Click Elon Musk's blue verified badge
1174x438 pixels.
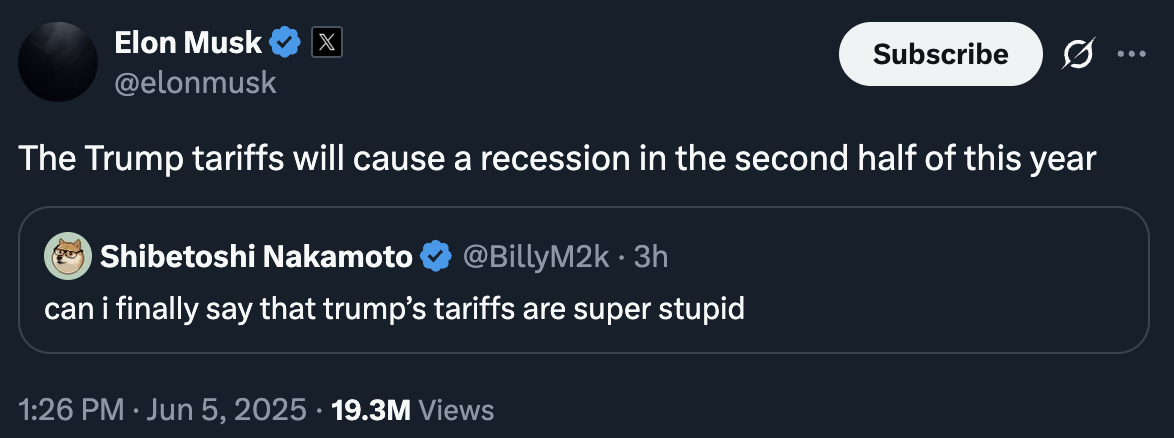coord(286,43)
